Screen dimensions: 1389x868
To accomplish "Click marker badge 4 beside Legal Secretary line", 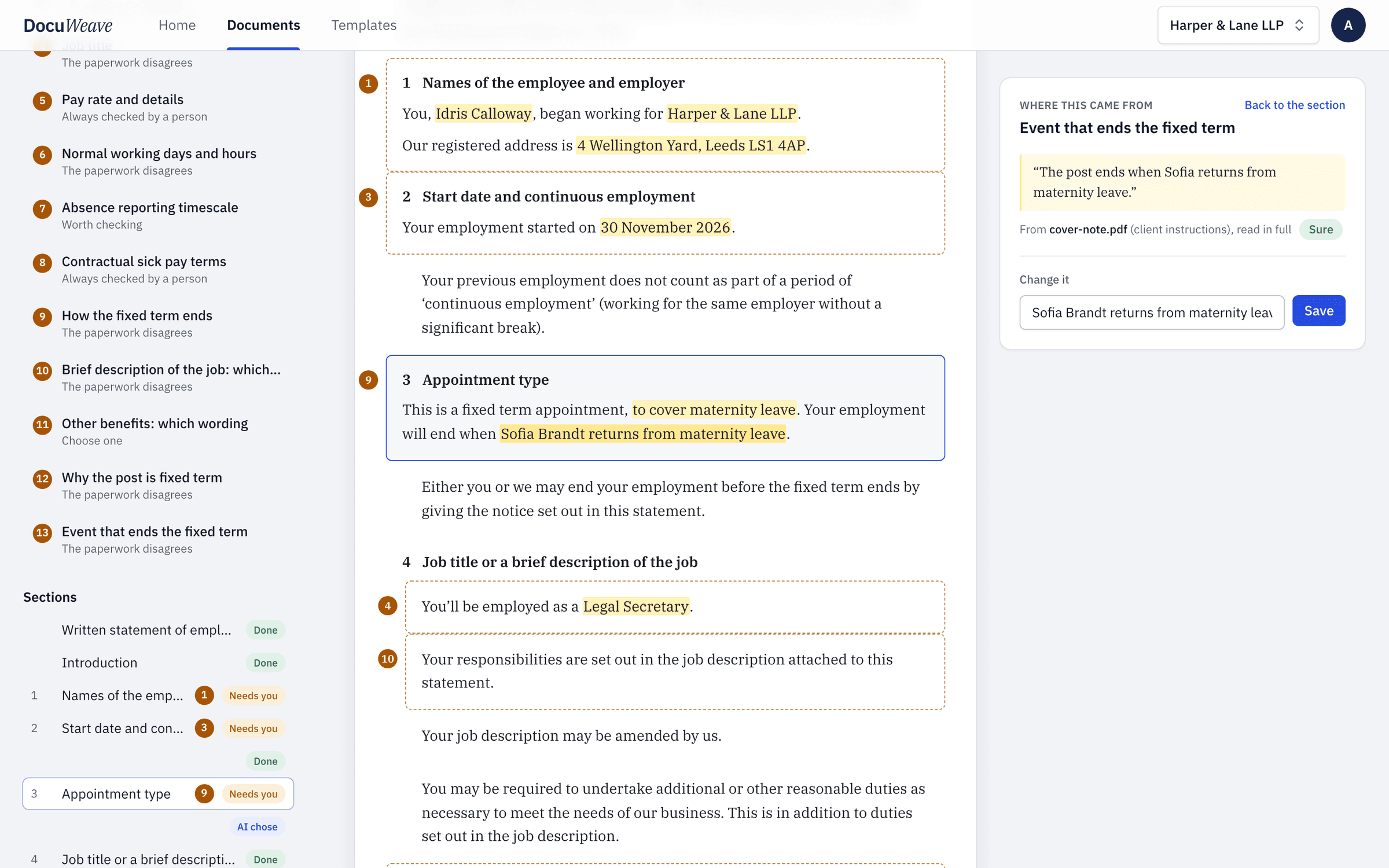I will (387, 606).
